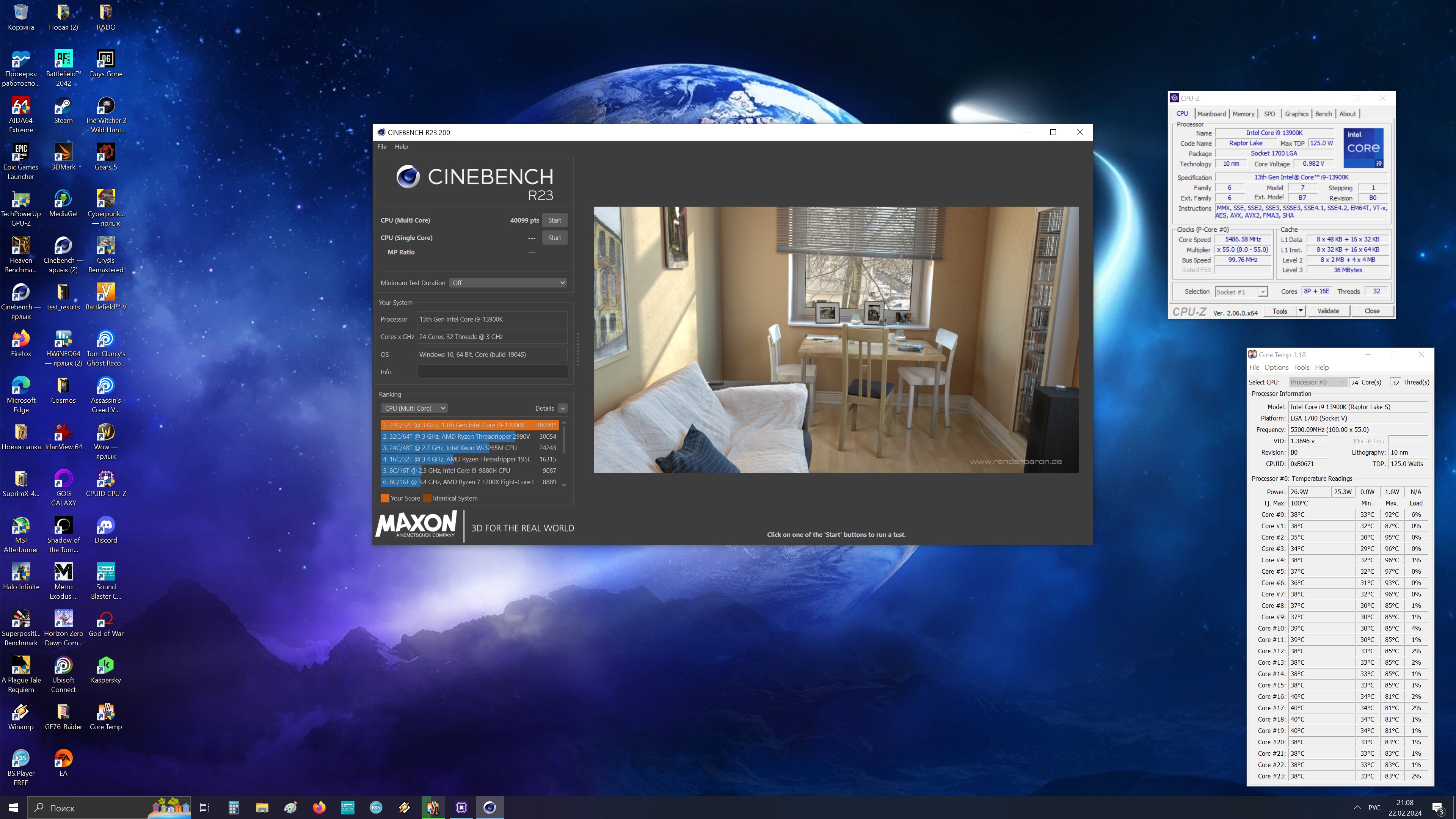Open Tools dropdown arrow in CPU-Z
The width and height of the screenshot is (1456, 819).
[x=1301, y=311]
